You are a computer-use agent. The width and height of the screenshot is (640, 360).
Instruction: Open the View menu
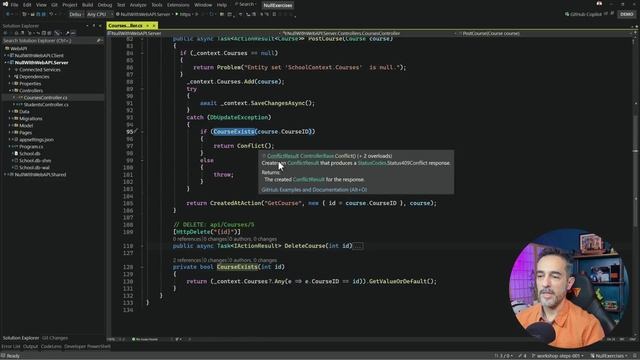click(x=41, y=5)
